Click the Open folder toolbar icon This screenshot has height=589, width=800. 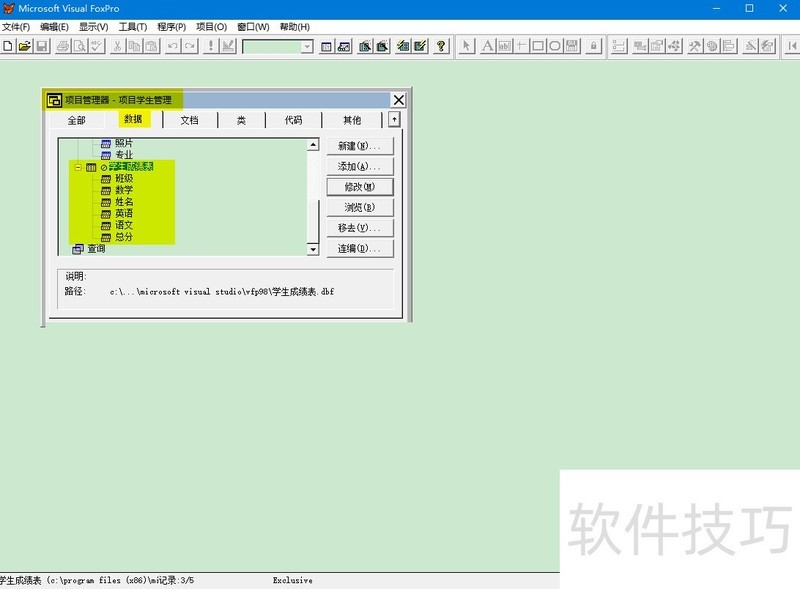point(24,46)
